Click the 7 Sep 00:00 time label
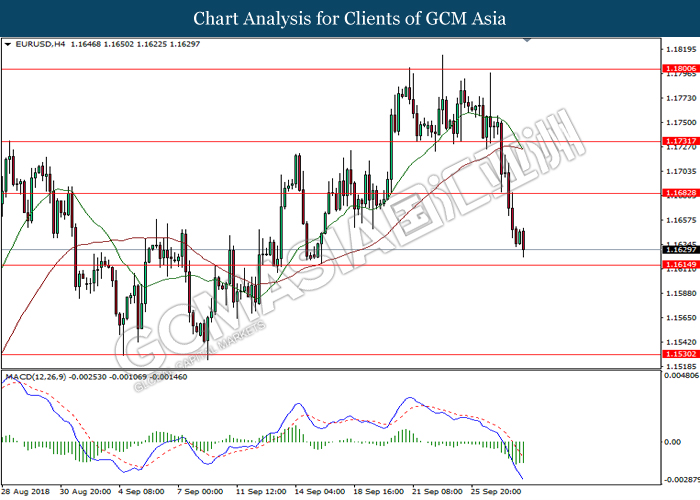This screenshot has height=500, width=700. [x=200, y=492]
